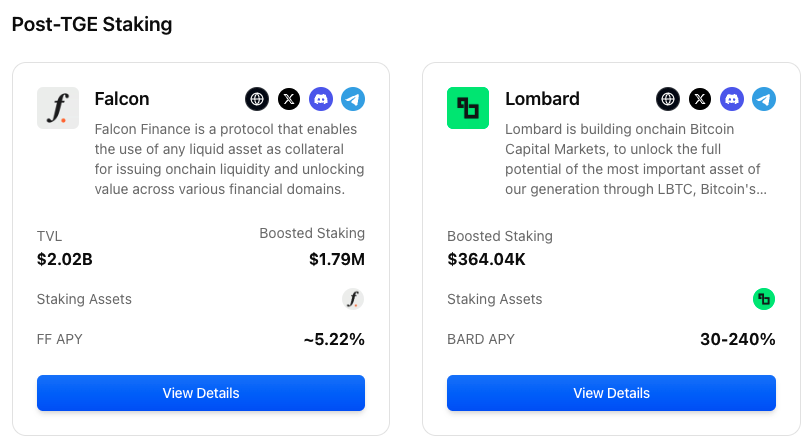Open Lombard's X (Twitter) profile icon
This screenshot has height=443, width=809.
(x=700, y=99)
